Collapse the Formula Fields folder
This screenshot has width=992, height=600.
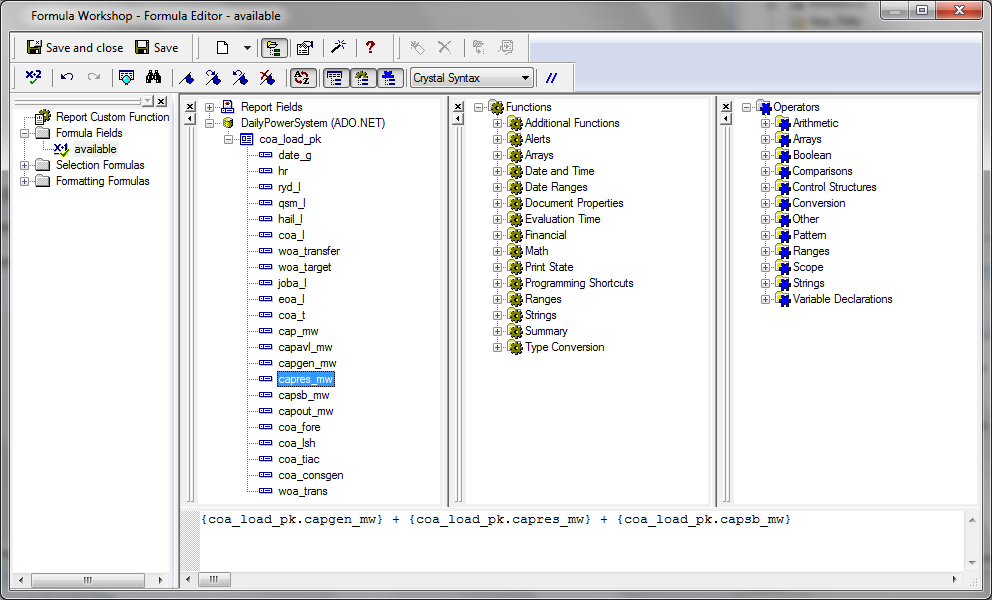pos(24,133)
